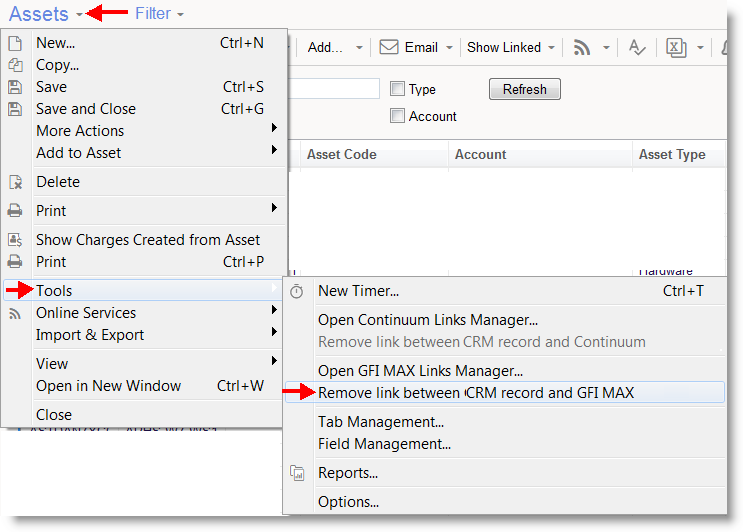
Task: Tick the Account checkbox
Action: [x=397, y=116]
